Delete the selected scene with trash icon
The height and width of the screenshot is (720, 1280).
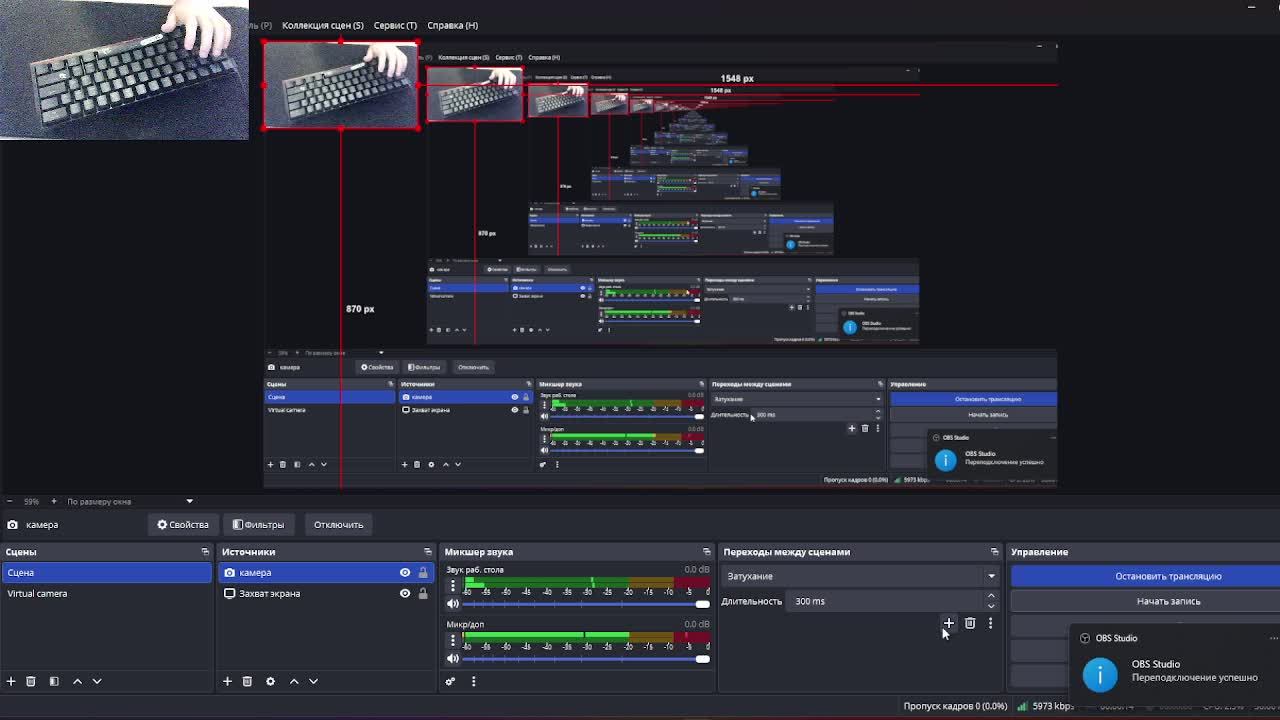(x=31, y=681)
